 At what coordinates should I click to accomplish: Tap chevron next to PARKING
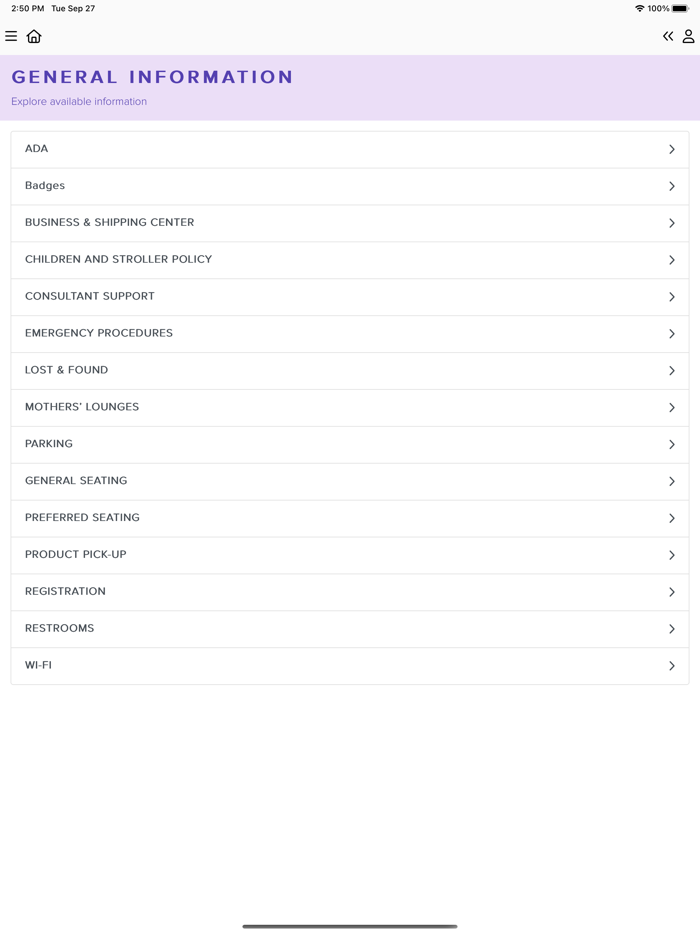[x=672, y=445]
